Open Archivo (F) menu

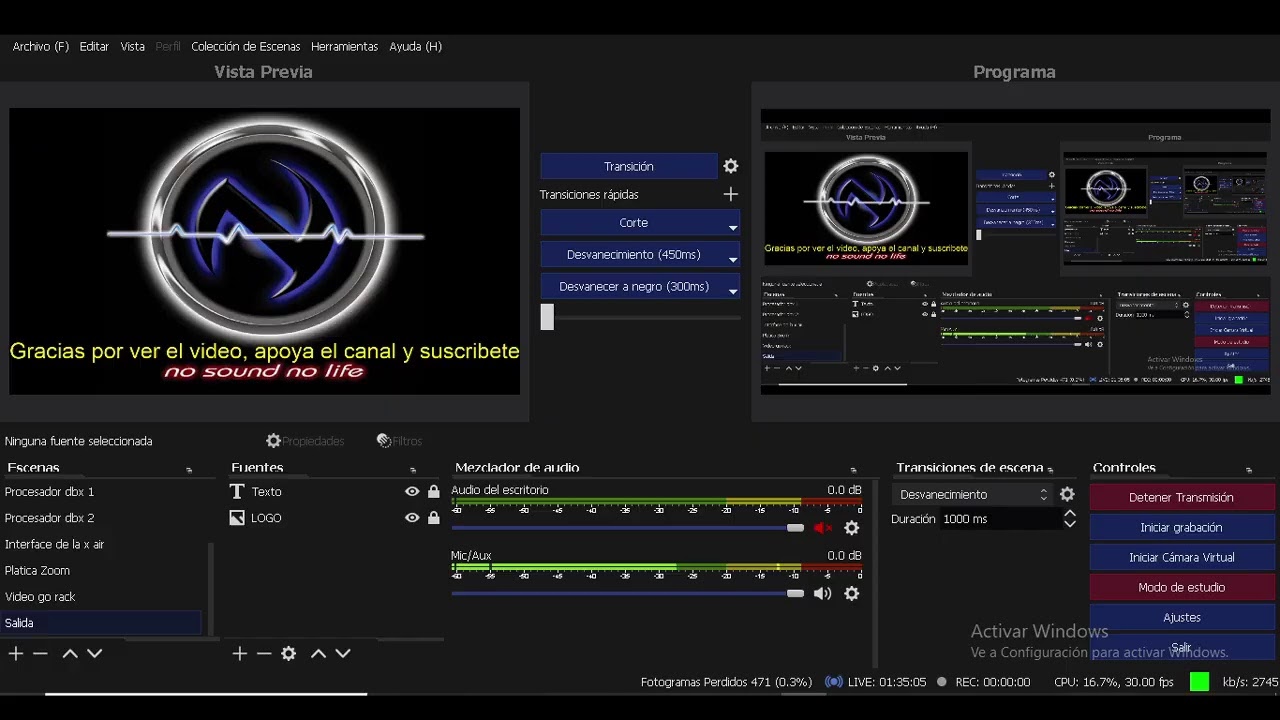pos(41,46)
